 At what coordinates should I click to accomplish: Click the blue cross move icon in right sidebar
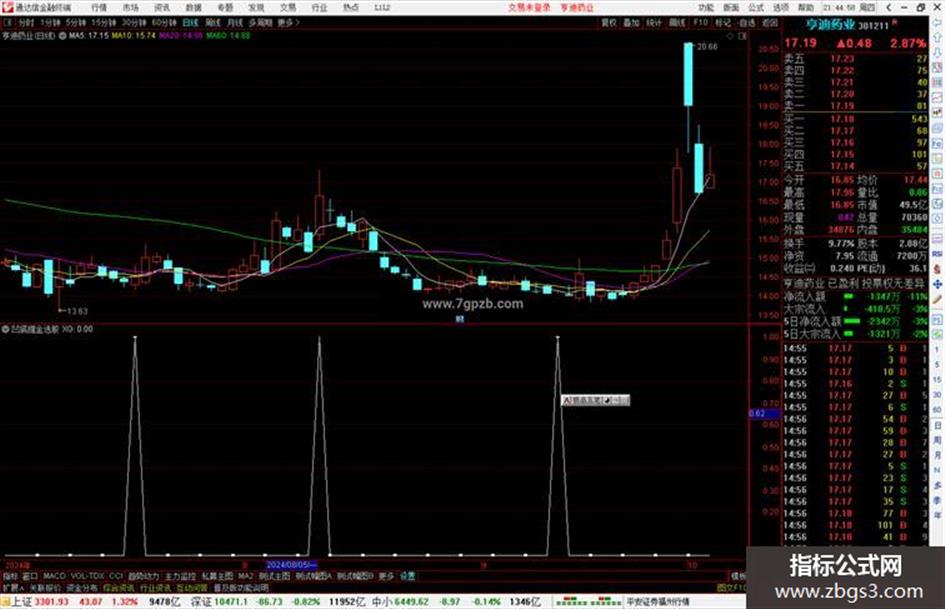(938, 284)
